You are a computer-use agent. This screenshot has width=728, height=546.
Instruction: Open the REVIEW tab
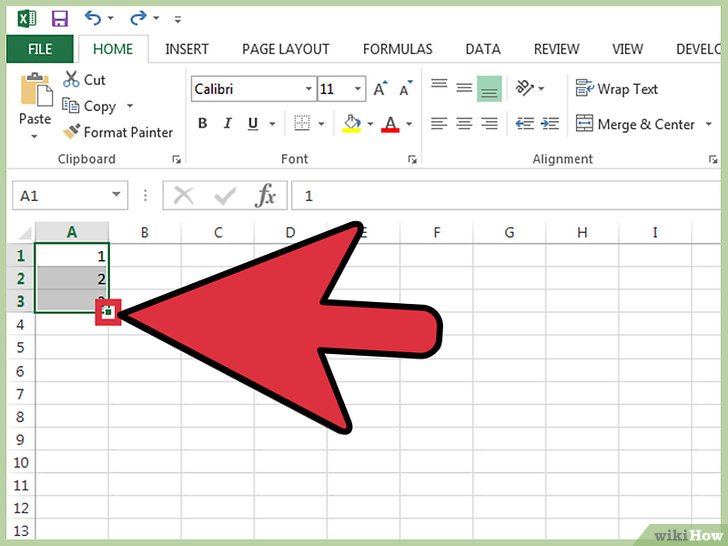click(x=556, y=49)
